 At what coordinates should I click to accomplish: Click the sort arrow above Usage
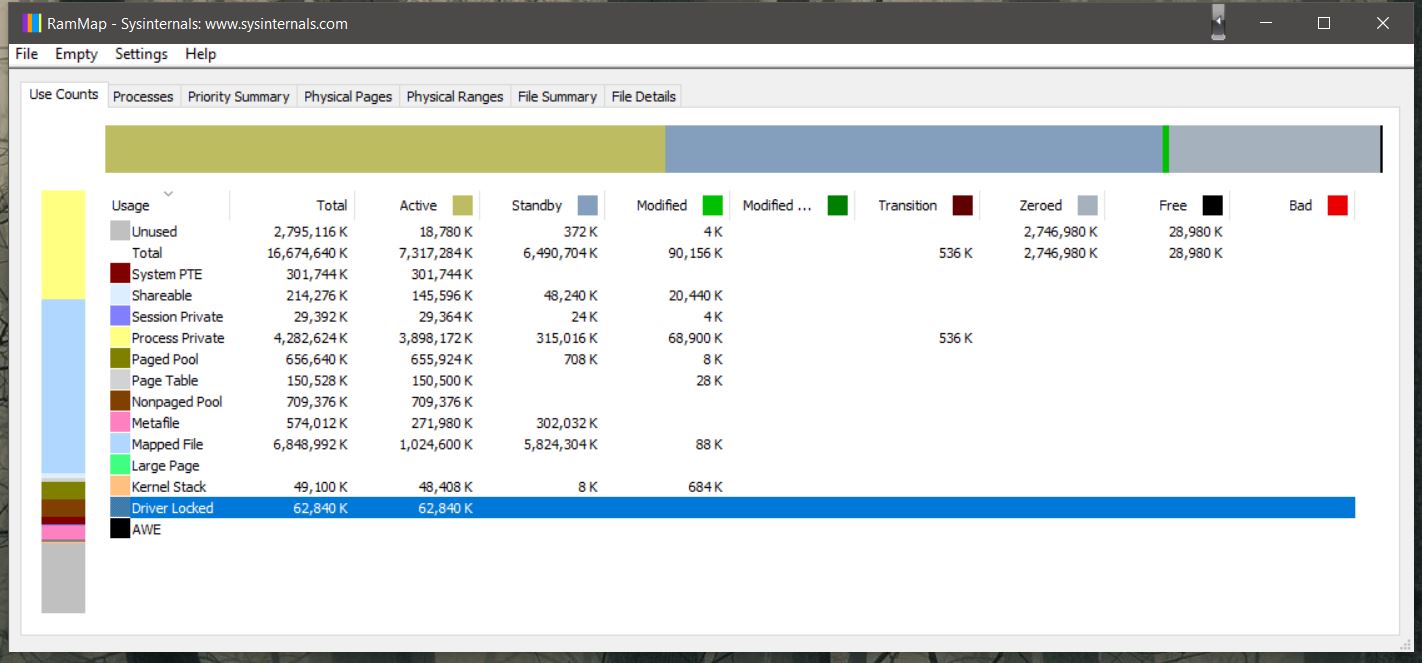pos(168,193)
